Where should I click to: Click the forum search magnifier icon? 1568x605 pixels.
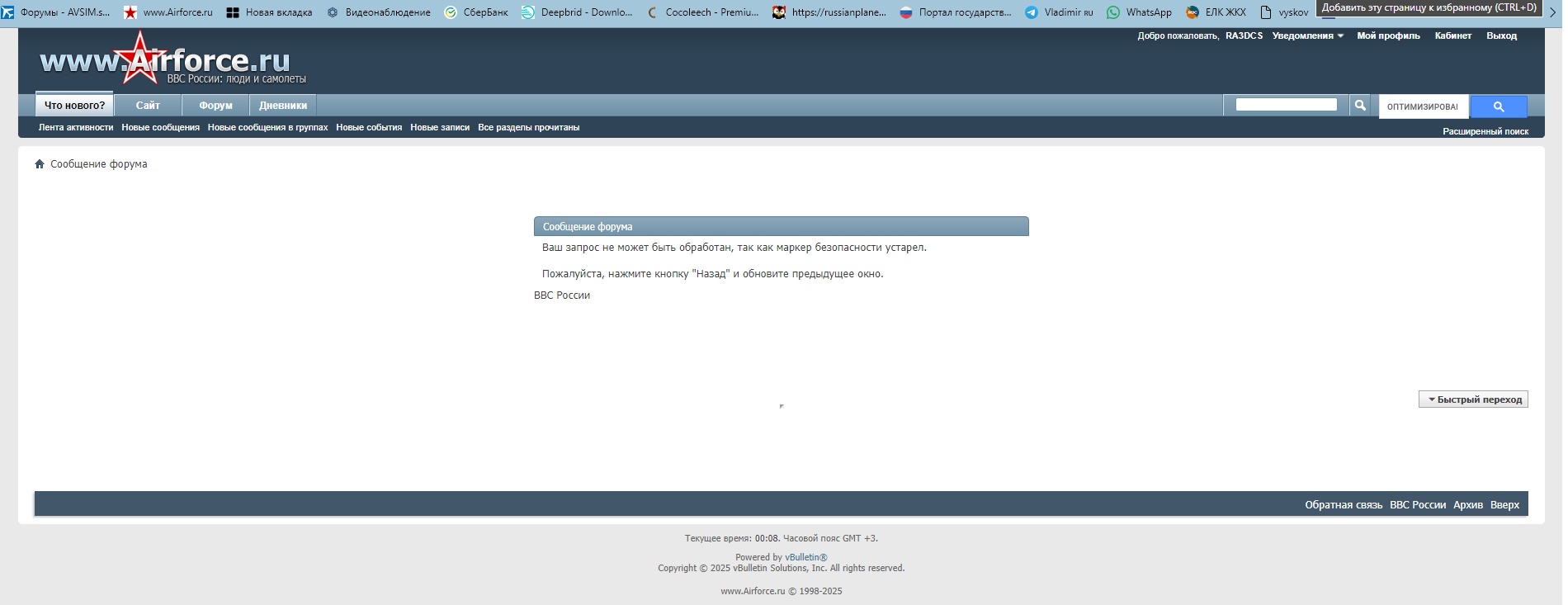pyautogui.click(x=1359, y=106)
